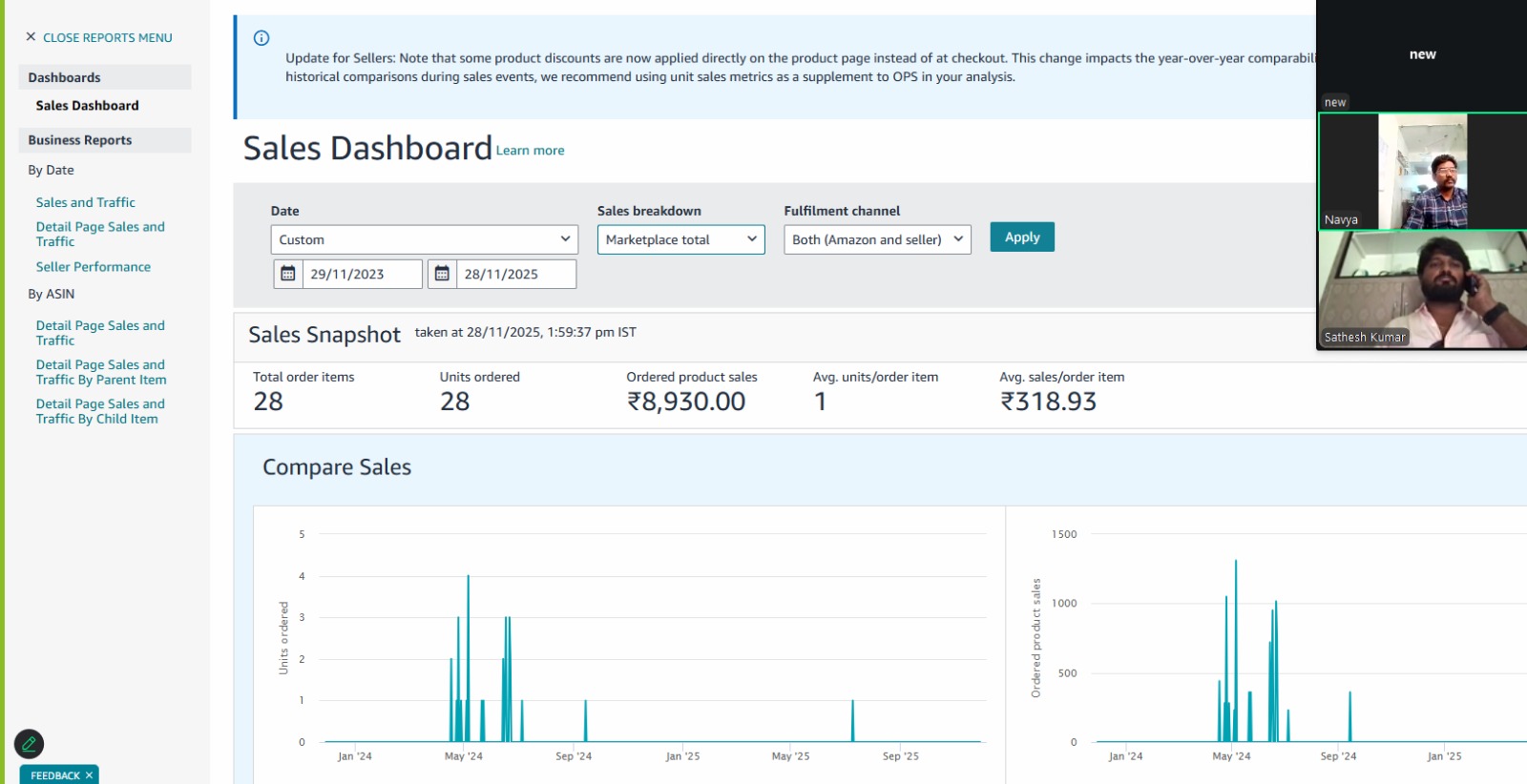Click the X icon beside Close Reports Menu
The image size is (1527, 784).
pyautogui.click(x=31, y=37)
